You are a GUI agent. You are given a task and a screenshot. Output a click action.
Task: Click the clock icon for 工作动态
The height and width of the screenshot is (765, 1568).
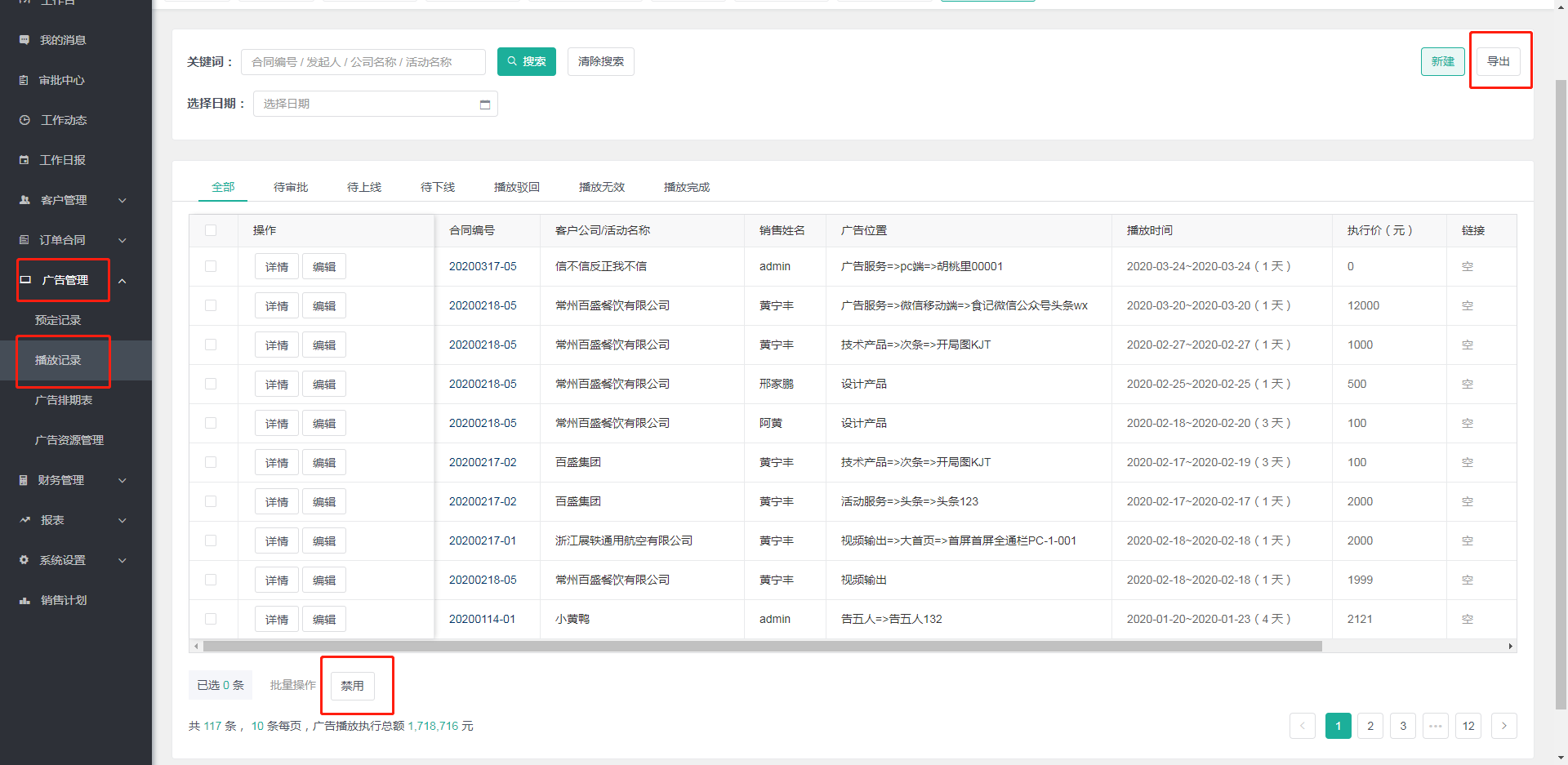[24, 120]
